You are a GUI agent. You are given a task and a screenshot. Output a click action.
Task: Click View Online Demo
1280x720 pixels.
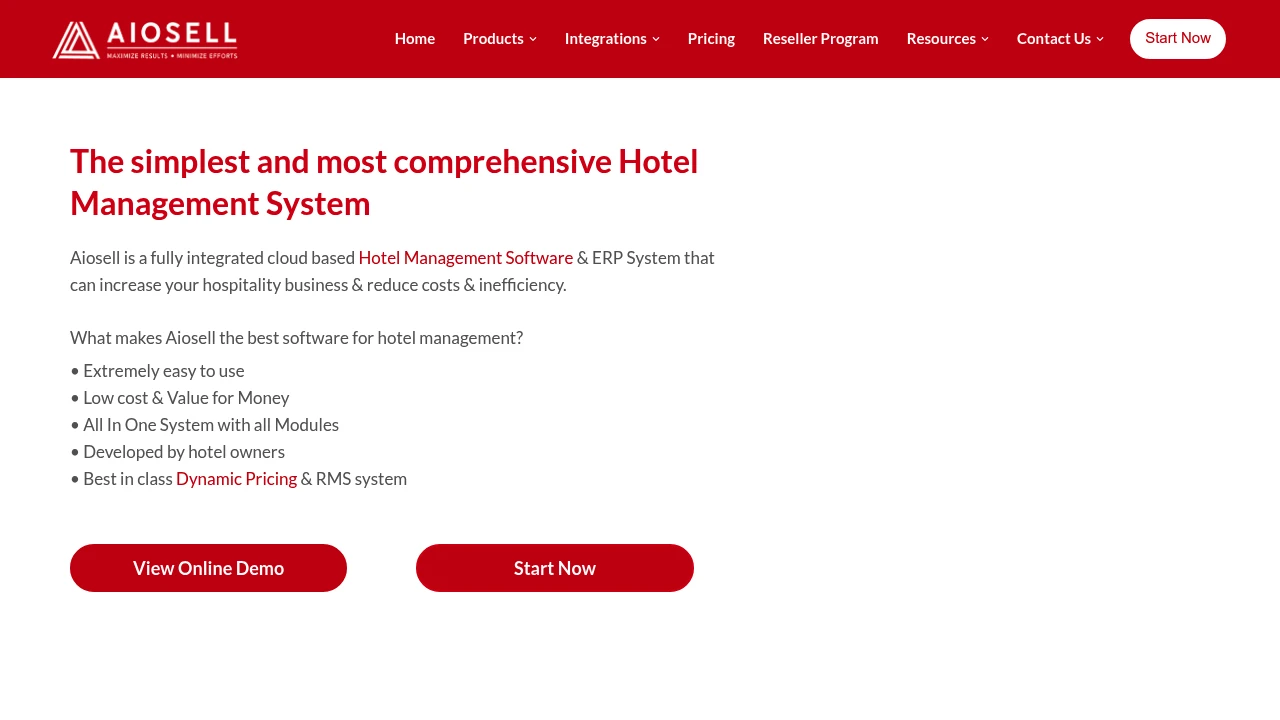click(208, 566)
